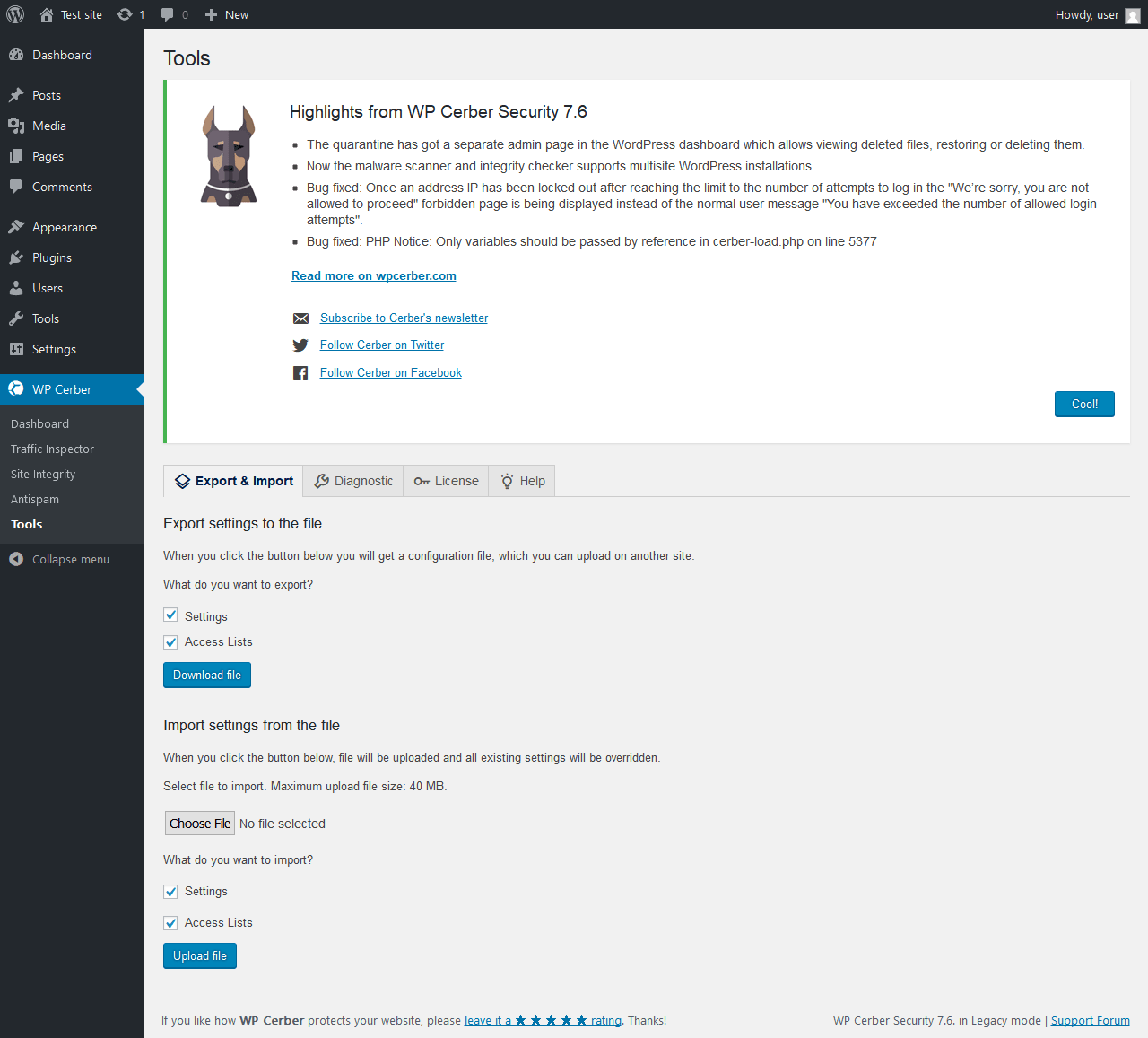Switch to the License tab
The image size is (1148, 1038).
[446, 481]
